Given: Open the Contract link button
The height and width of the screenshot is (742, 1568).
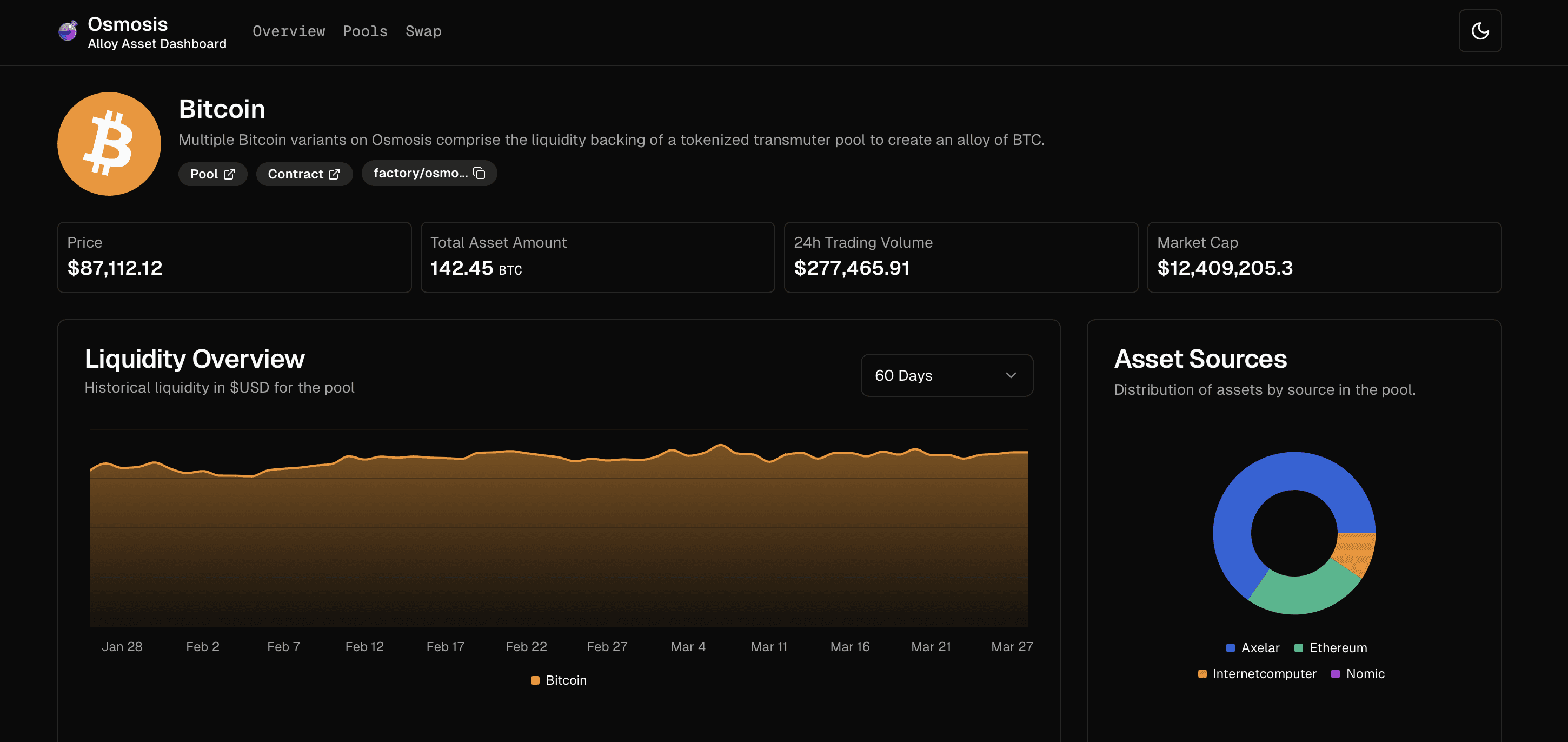Looking at the screenshot, I should (304, 174).
